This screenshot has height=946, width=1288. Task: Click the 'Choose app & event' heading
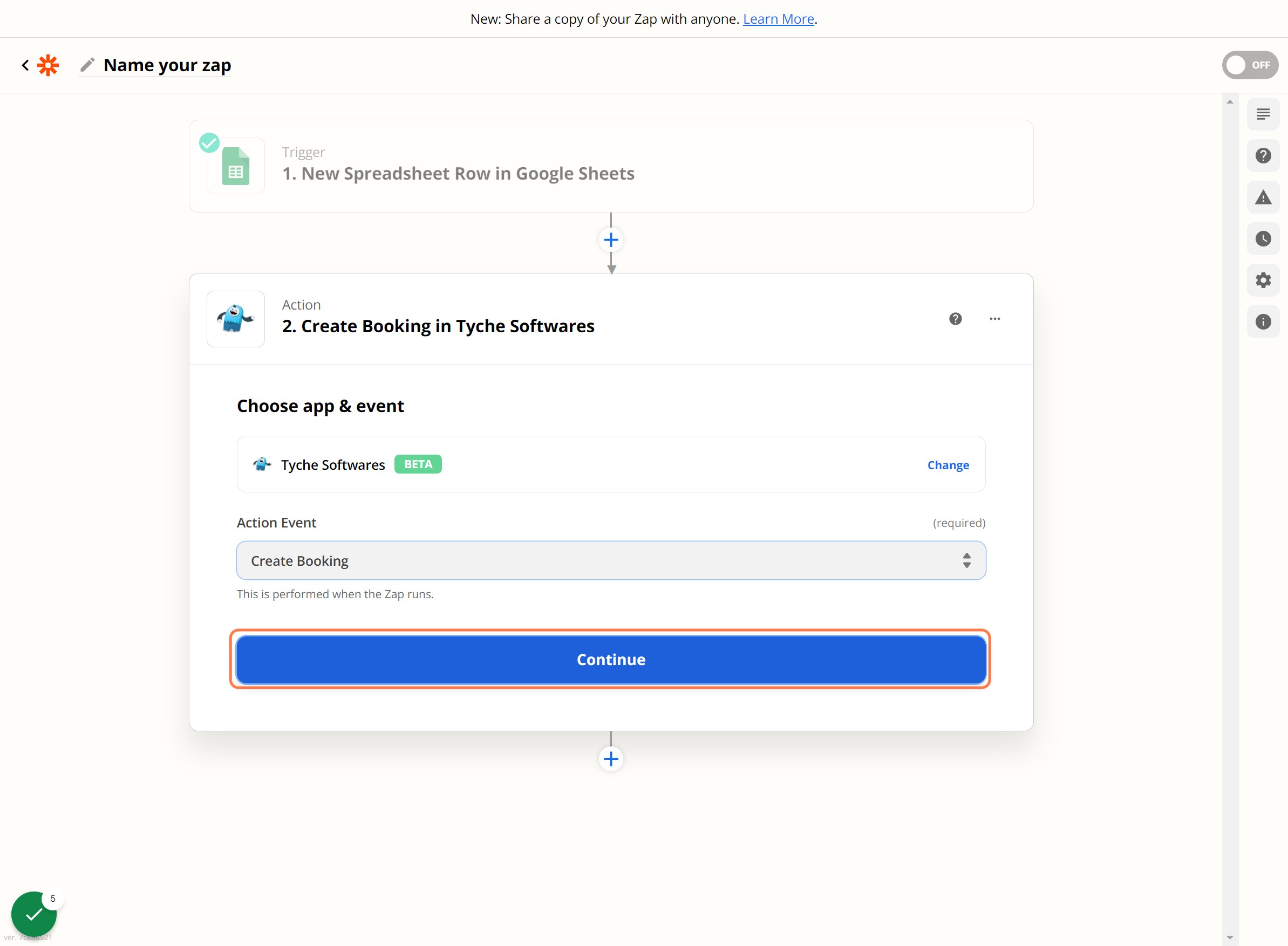pyautogui.click(x=321, y=406)
